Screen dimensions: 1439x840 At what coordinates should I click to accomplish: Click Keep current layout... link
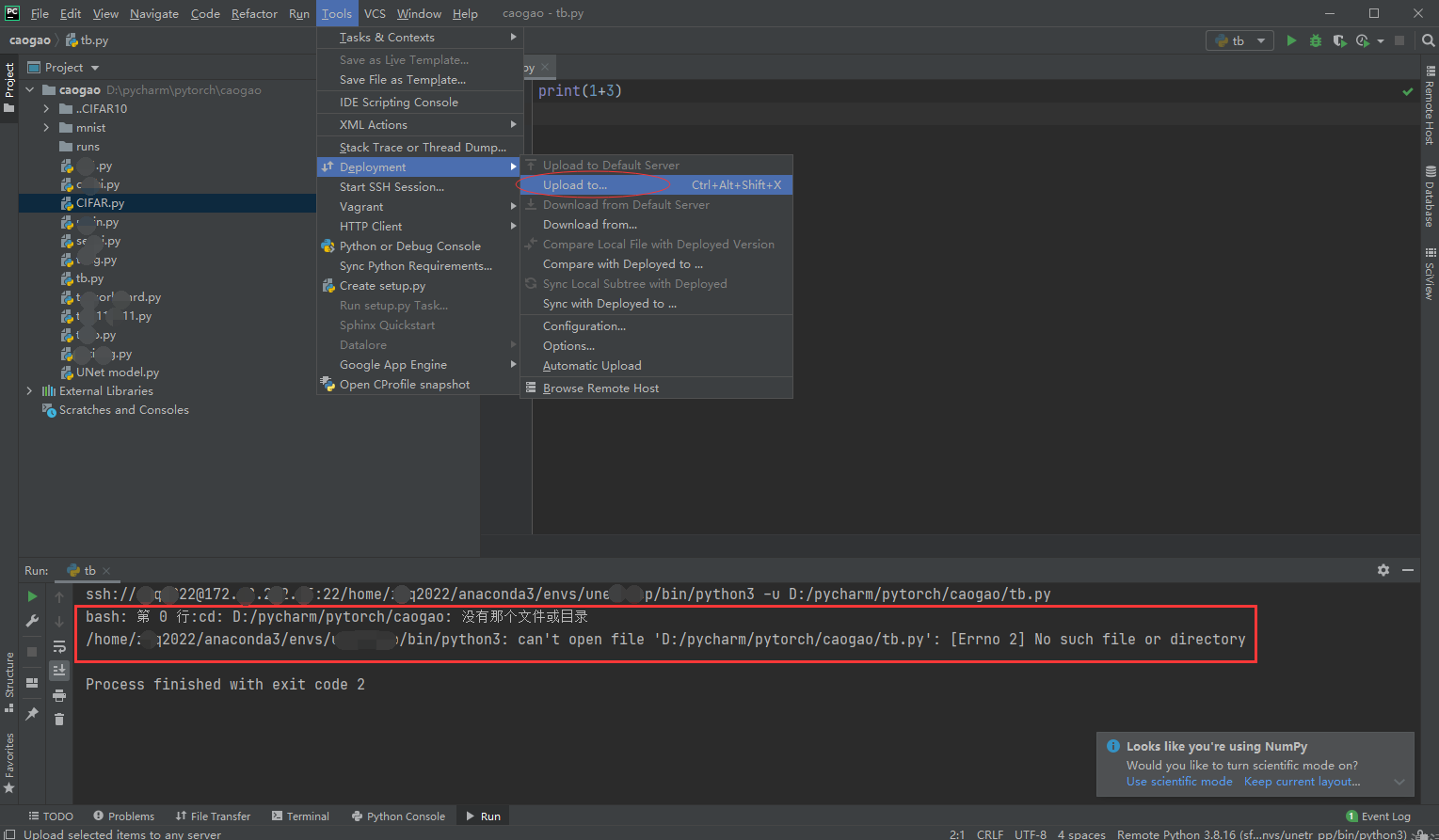tap(1302, 782)
